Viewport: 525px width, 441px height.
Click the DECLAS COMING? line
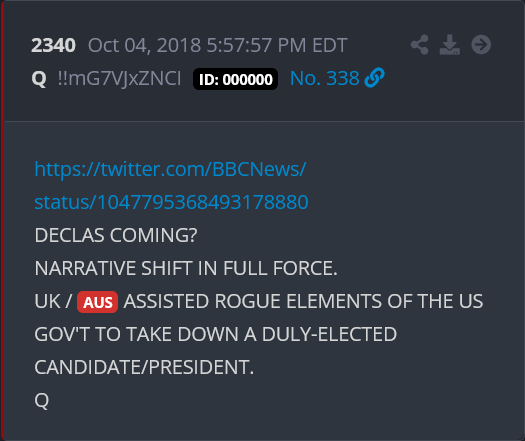(x=116, y=235)
